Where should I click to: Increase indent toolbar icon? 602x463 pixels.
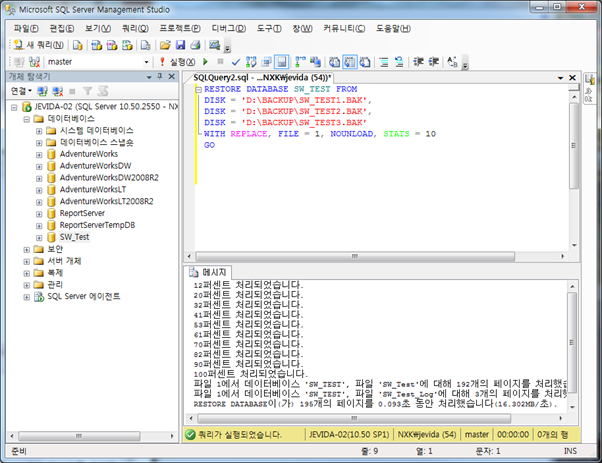(x=433, y=62)
